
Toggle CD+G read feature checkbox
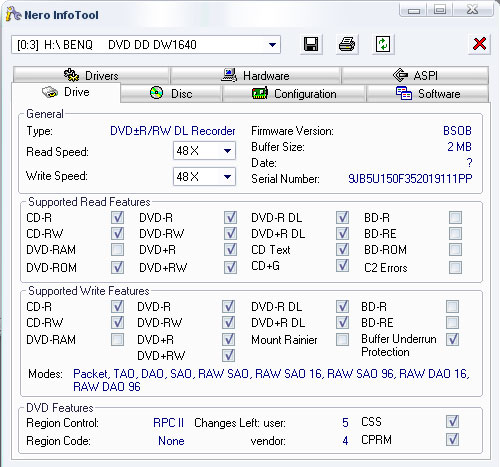[x=342, y=266]
